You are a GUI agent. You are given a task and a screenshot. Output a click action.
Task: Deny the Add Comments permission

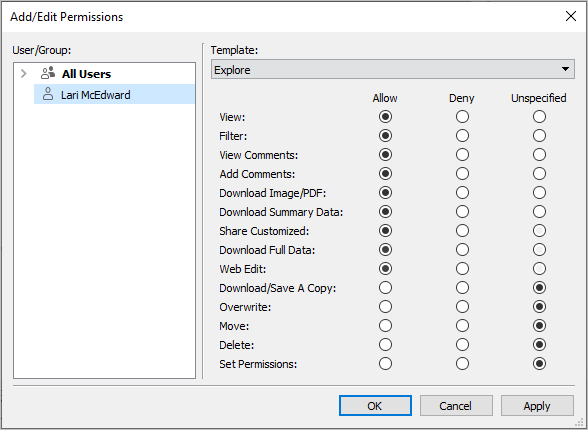pos(462,174)
